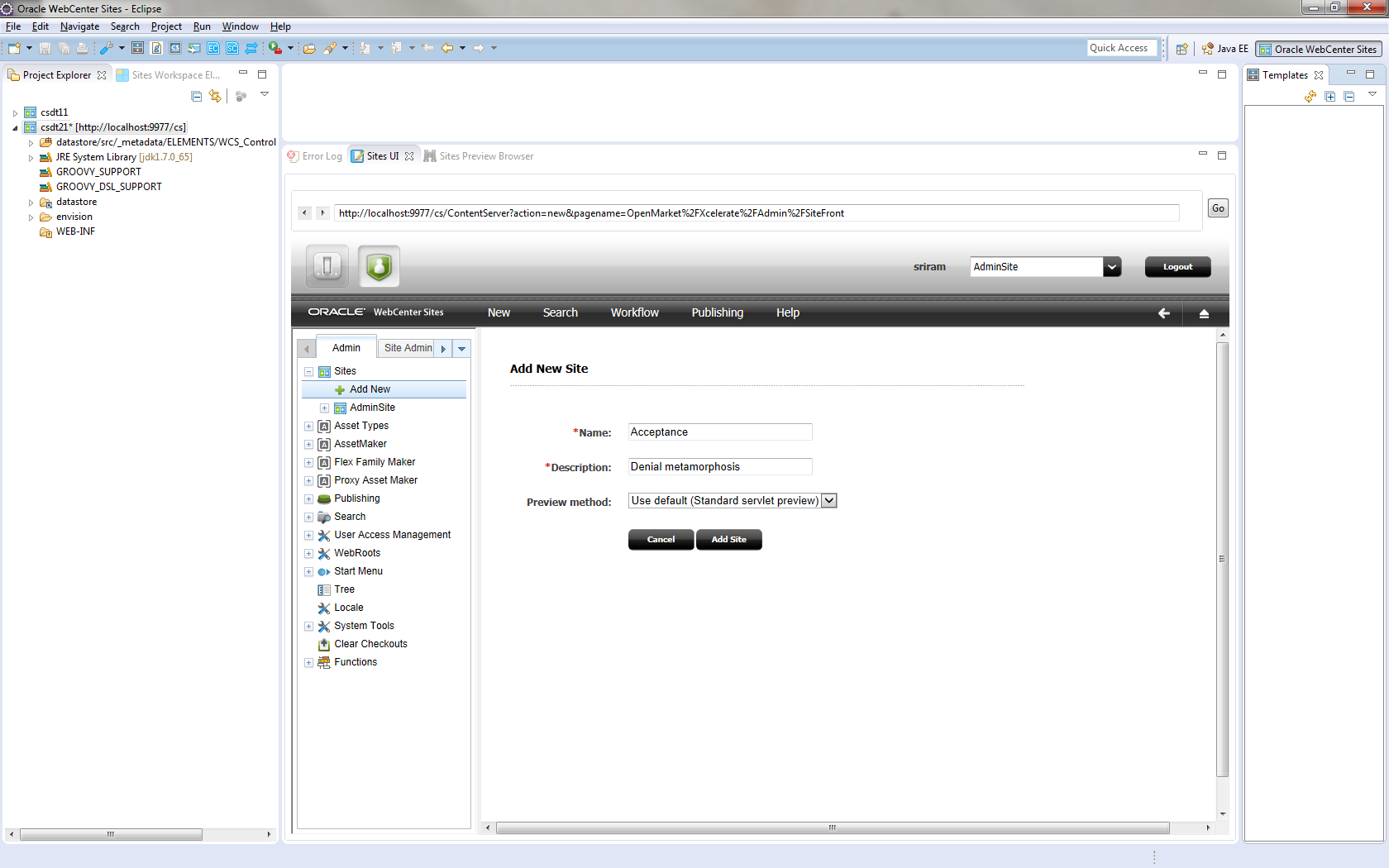Screen dimensions: 1389x868
Task: Expand the csdt11 project
Action: pyautogui.click(x=15, y=113)
